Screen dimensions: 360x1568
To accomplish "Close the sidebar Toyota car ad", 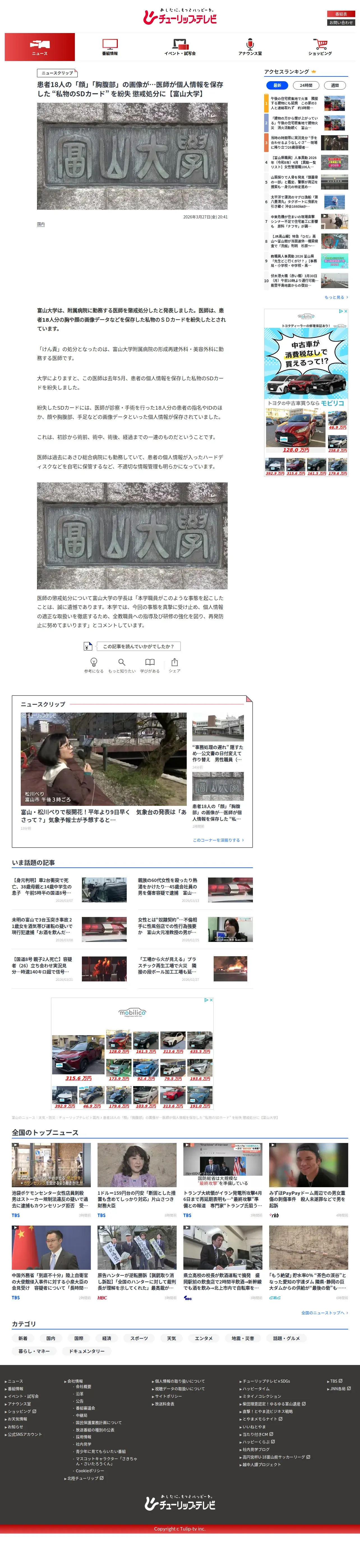I will point(345,312).
